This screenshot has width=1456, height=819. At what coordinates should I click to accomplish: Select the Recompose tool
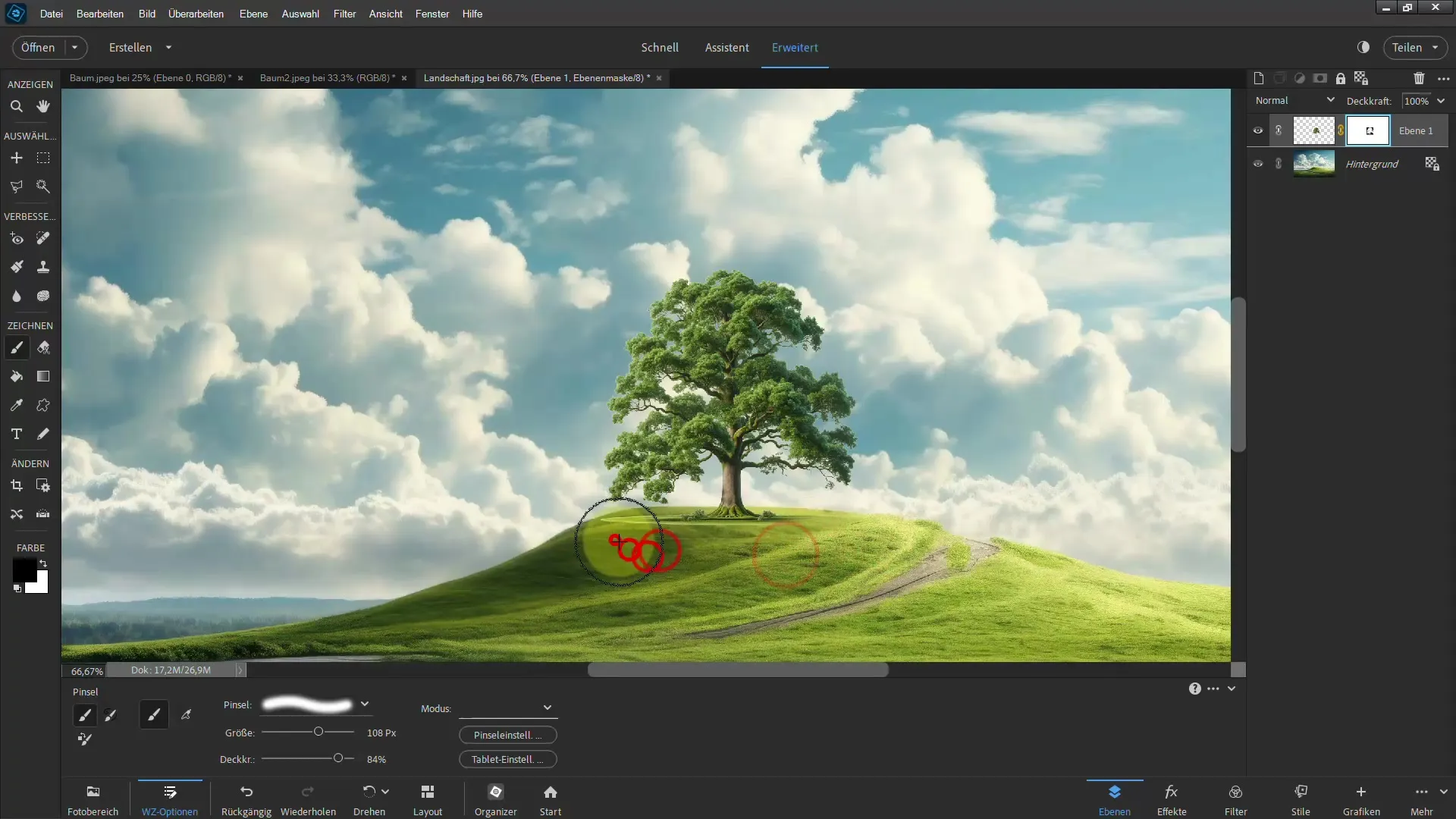click(x=43, y=485)
